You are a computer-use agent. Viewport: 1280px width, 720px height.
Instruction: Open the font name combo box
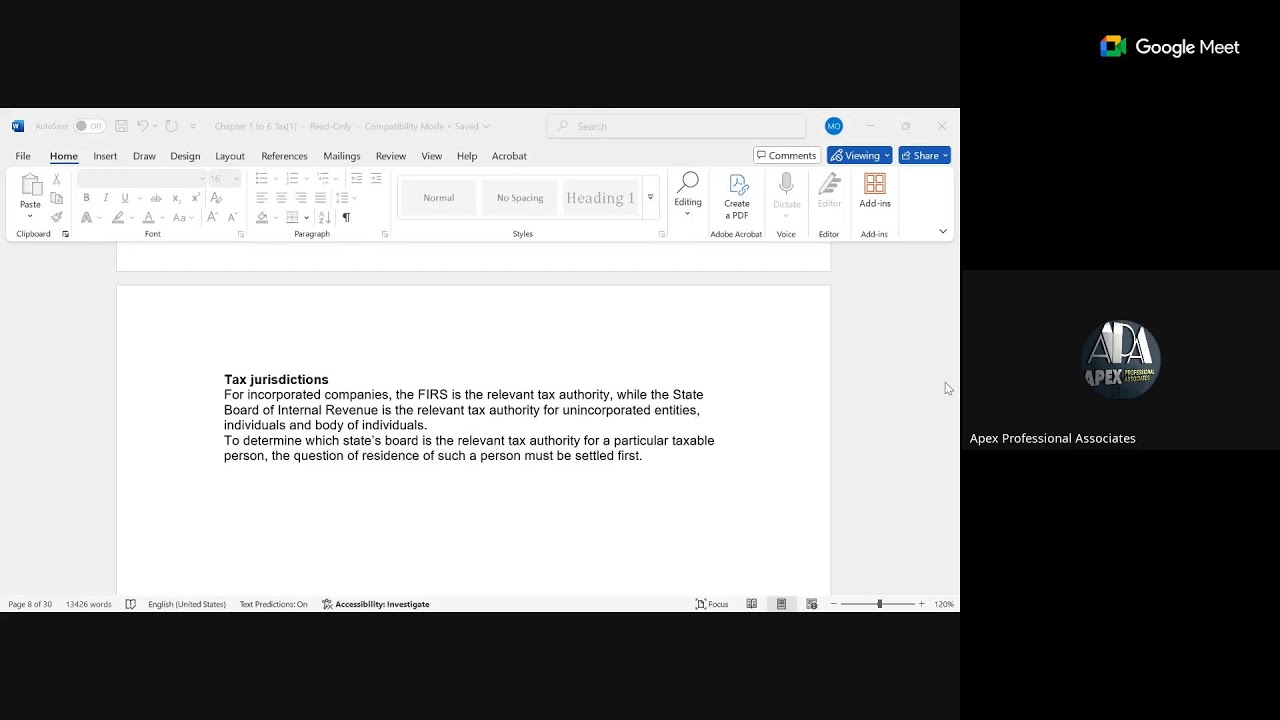tap(142, 179)
